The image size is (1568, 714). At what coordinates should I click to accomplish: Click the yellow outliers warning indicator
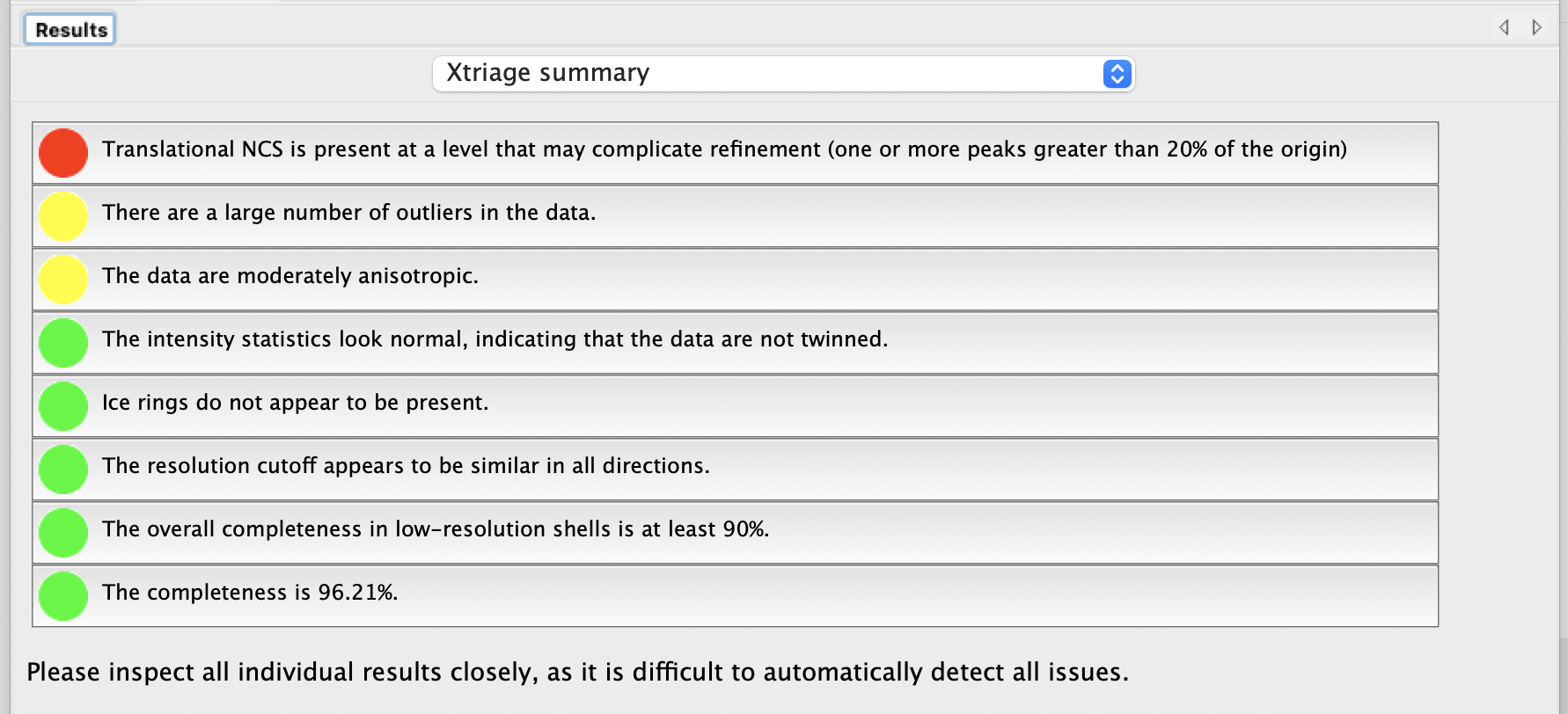63,216
